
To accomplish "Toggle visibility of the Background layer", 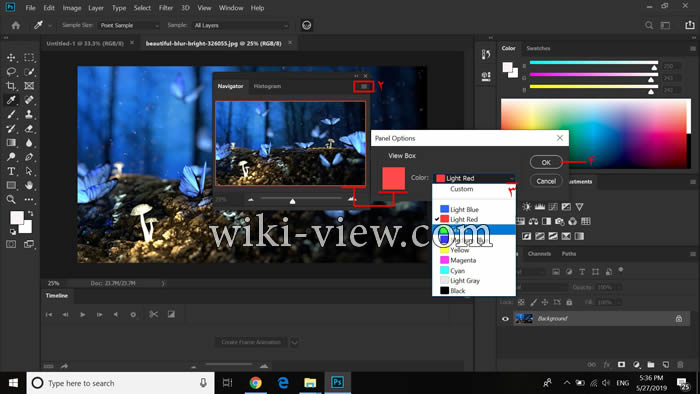I will click(505, 319).
